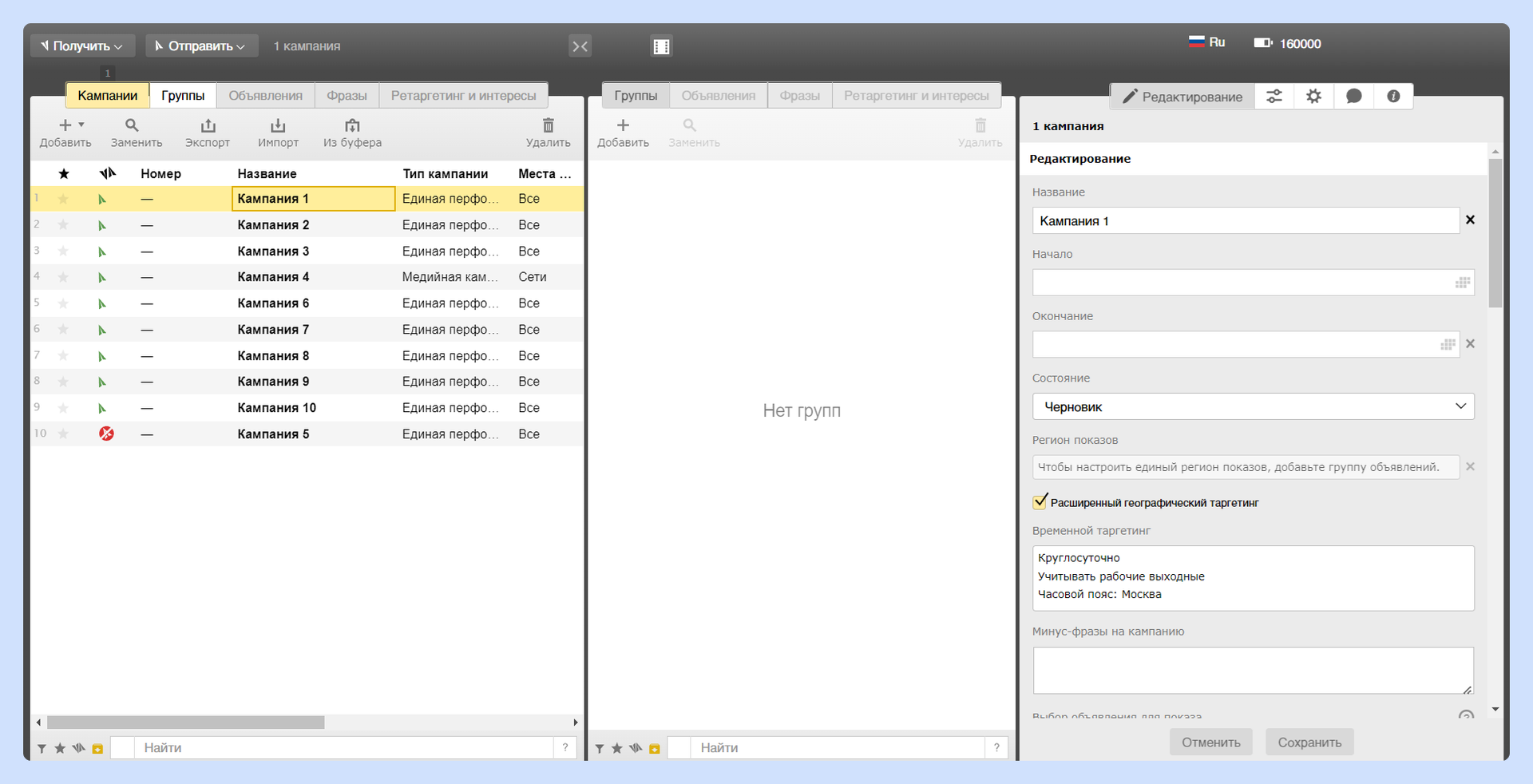The image size is (1533, 784).
Task: Click the campaigns filter funnel icon
Action: point(42,748)
